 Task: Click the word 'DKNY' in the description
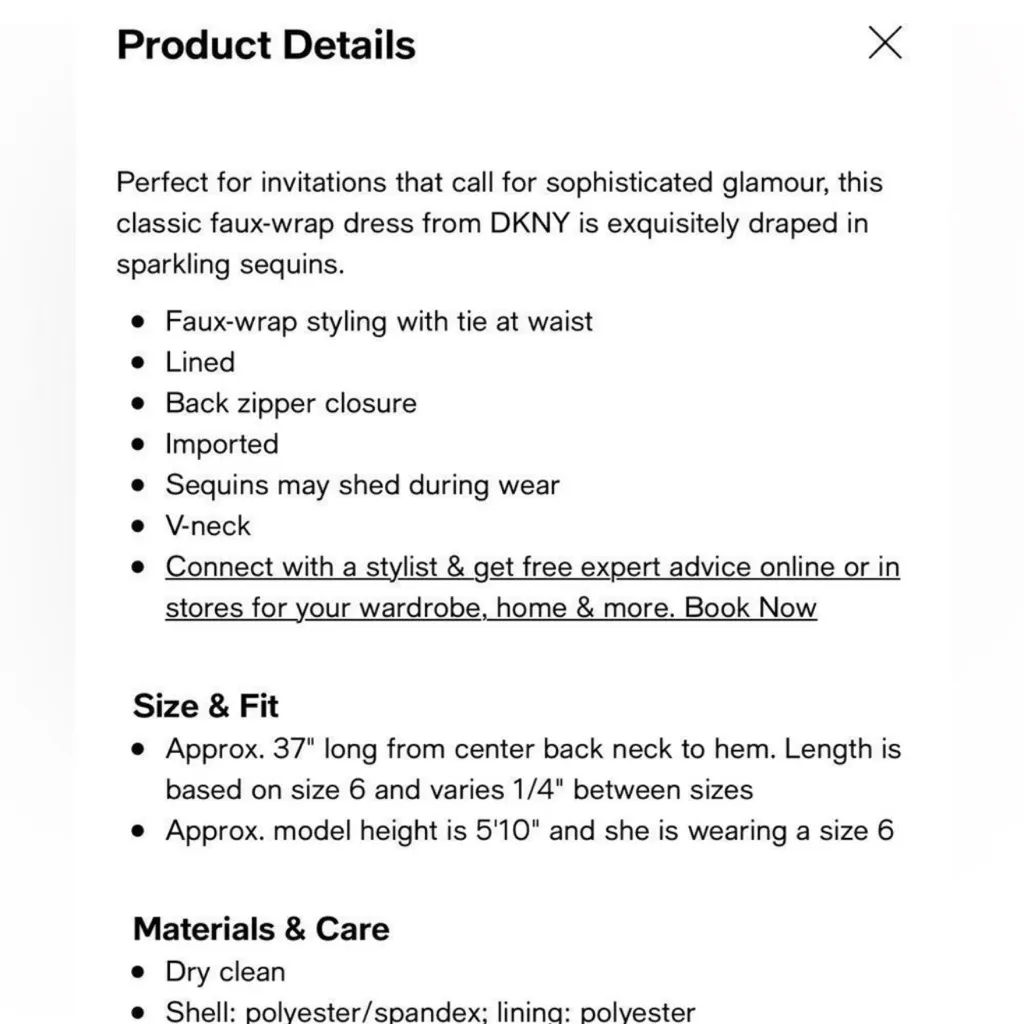[x=529, y=223]
